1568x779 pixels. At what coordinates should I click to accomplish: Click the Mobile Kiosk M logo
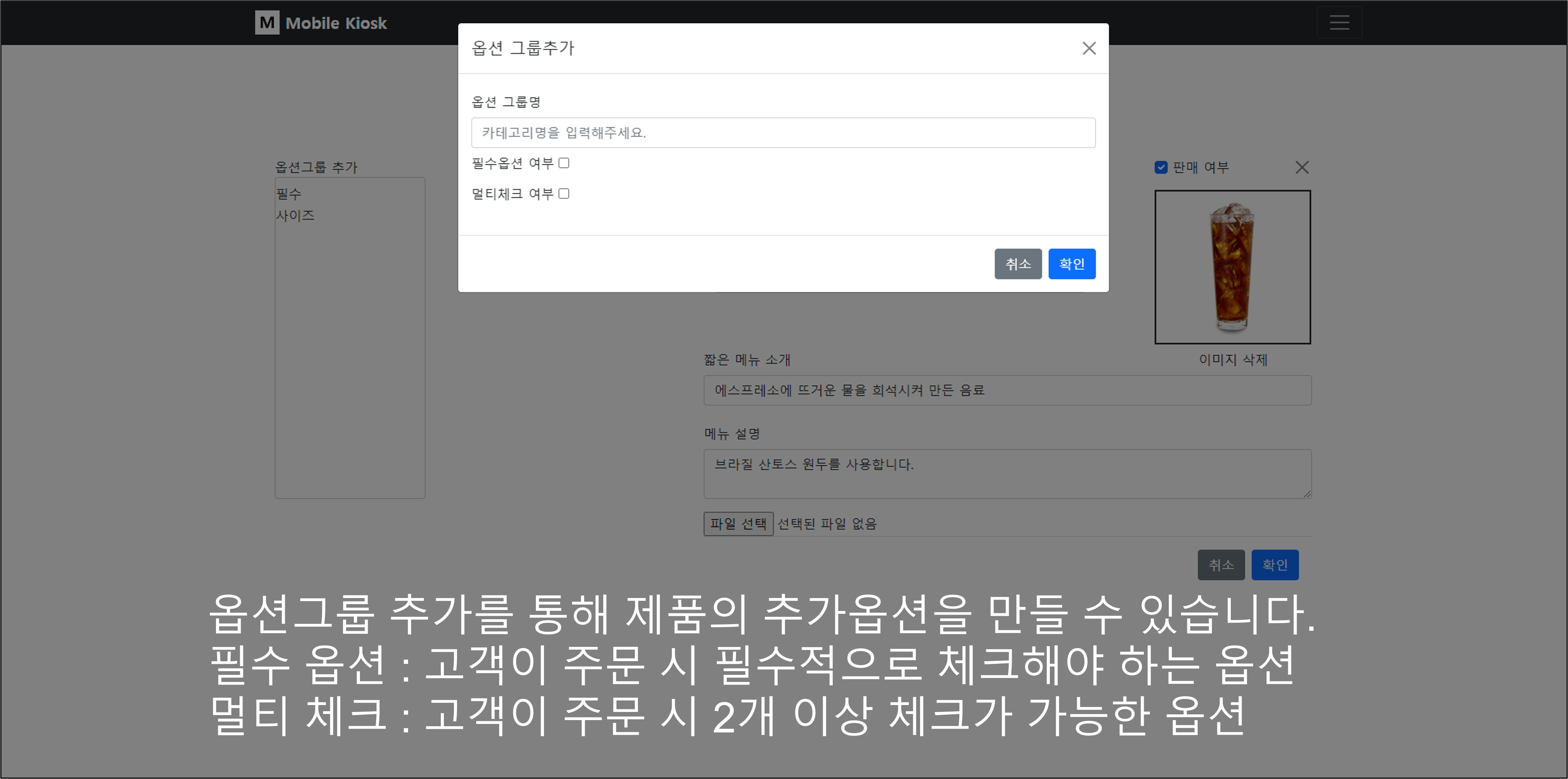(x=267, y=23)
